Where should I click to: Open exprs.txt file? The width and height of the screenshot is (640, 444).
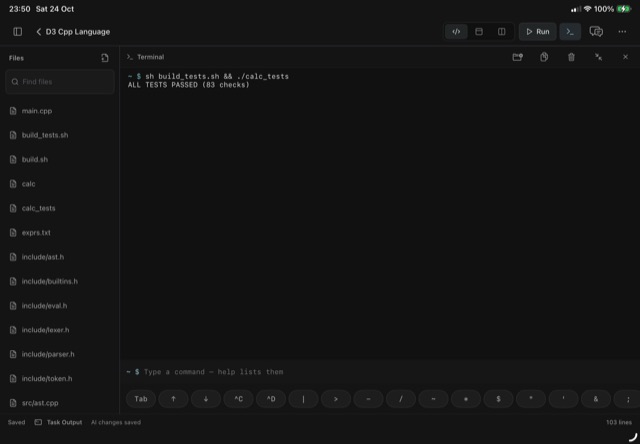coord(60,233)
